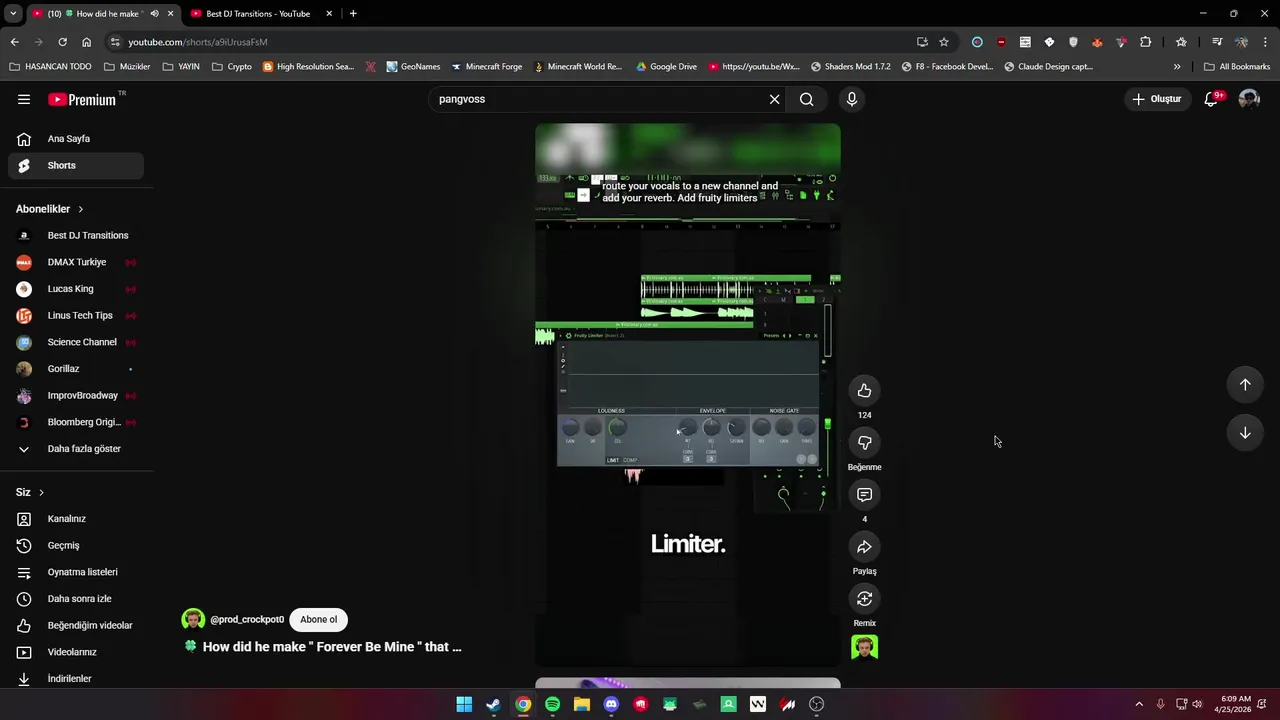
Task: Open OBS Studio from the taskbar
Action: [x=817, y=704]
